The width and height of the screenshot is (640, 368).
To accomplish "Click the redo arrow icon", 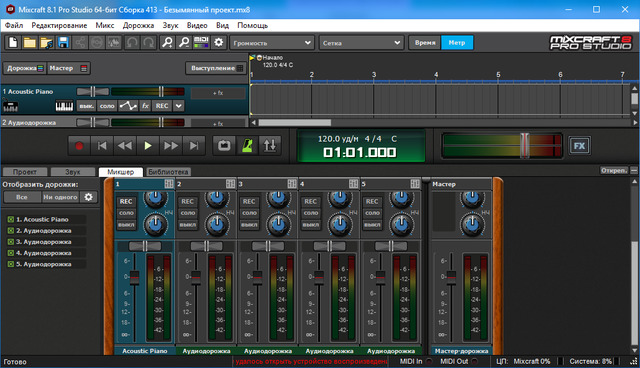I will click(149, 42).
